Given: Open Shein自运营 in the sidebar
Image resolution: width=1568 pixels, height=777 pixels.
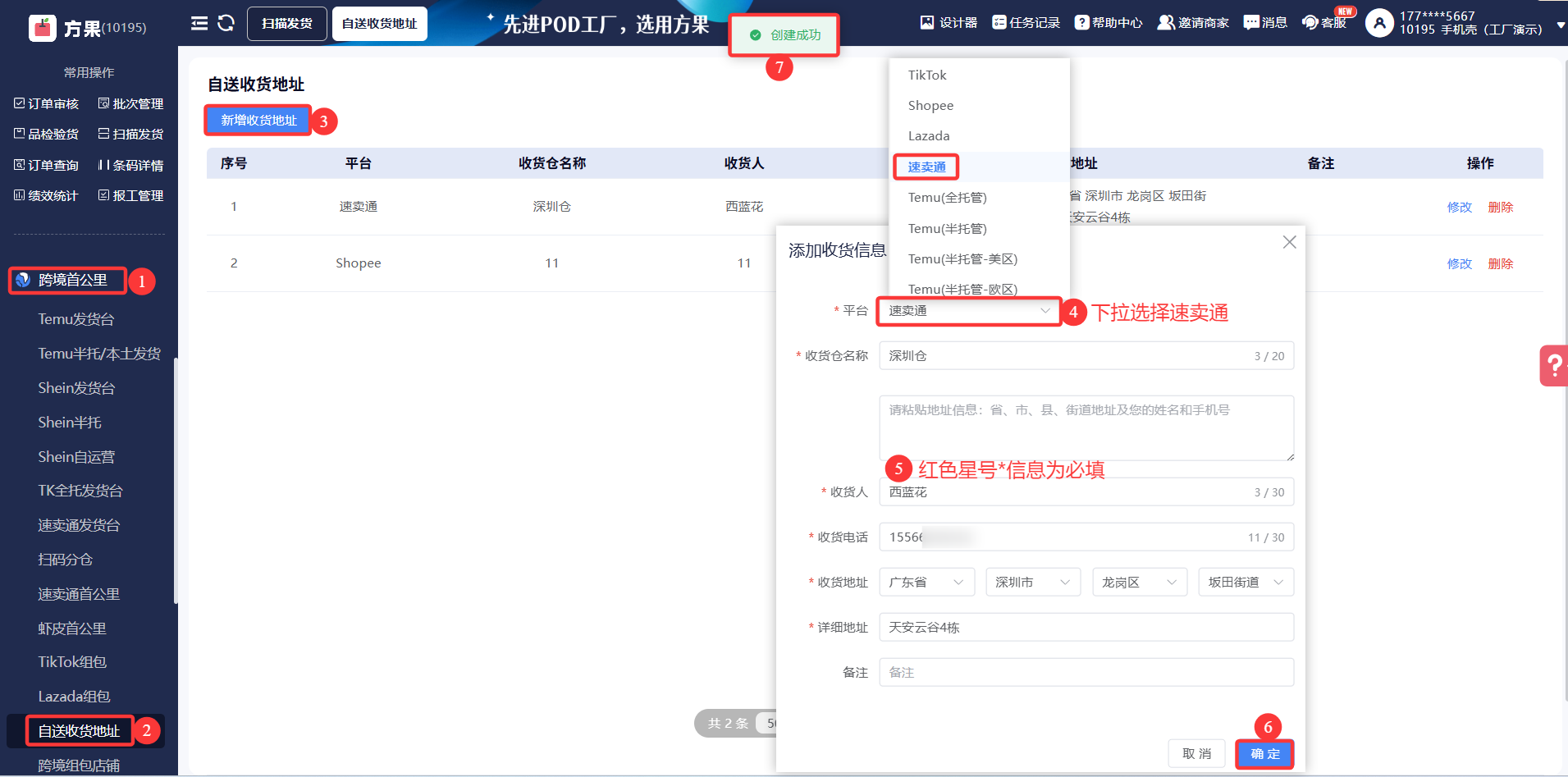Looking at the screenshot, I should pyautogui.click(x=76, y=457).
